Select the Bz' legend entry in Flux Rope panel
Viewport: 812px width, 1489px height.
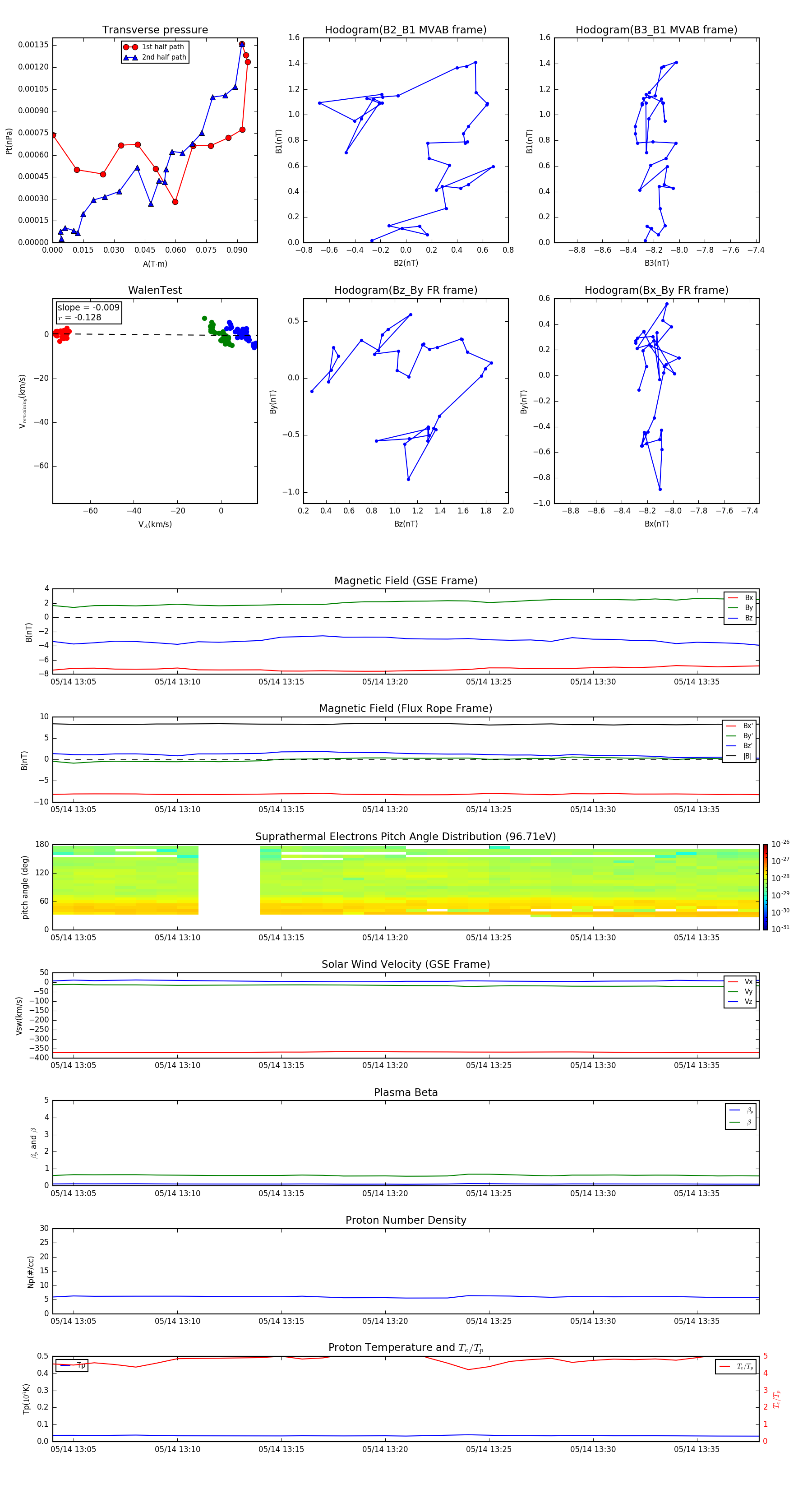click(x=740, y=746)
